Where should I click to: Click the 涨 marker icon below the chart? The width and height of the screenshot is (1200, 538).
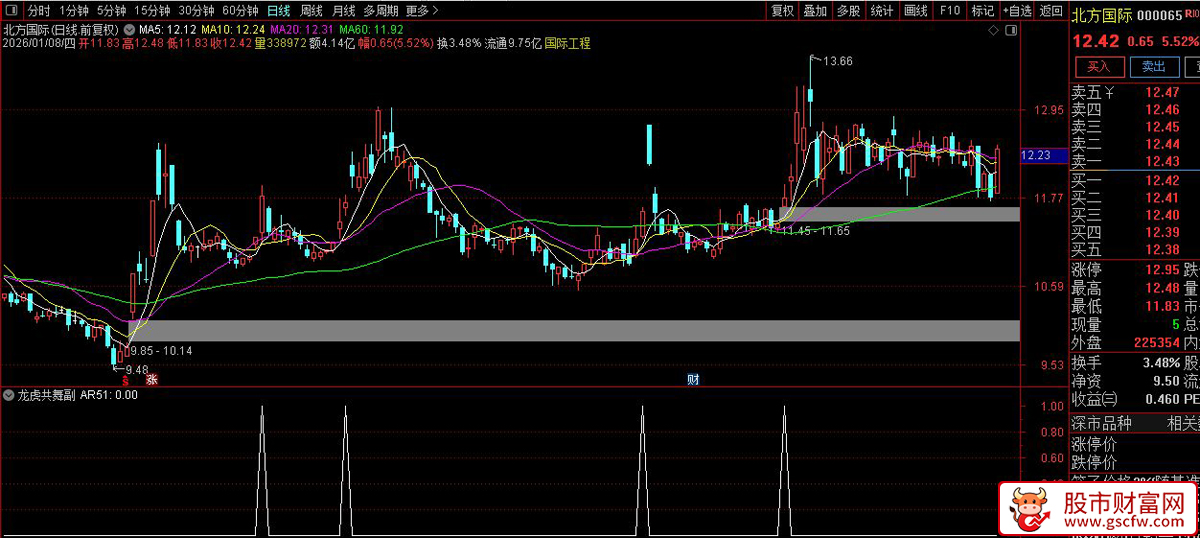click(152, 380)
